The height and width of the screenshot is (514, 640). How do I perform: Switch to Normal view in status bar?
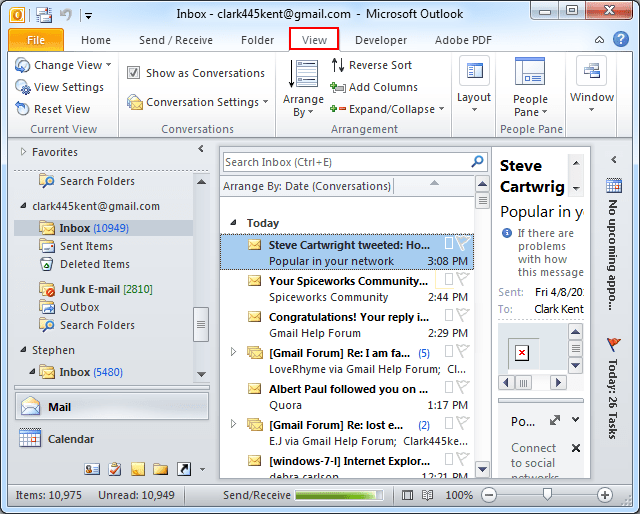pos(407,495)
